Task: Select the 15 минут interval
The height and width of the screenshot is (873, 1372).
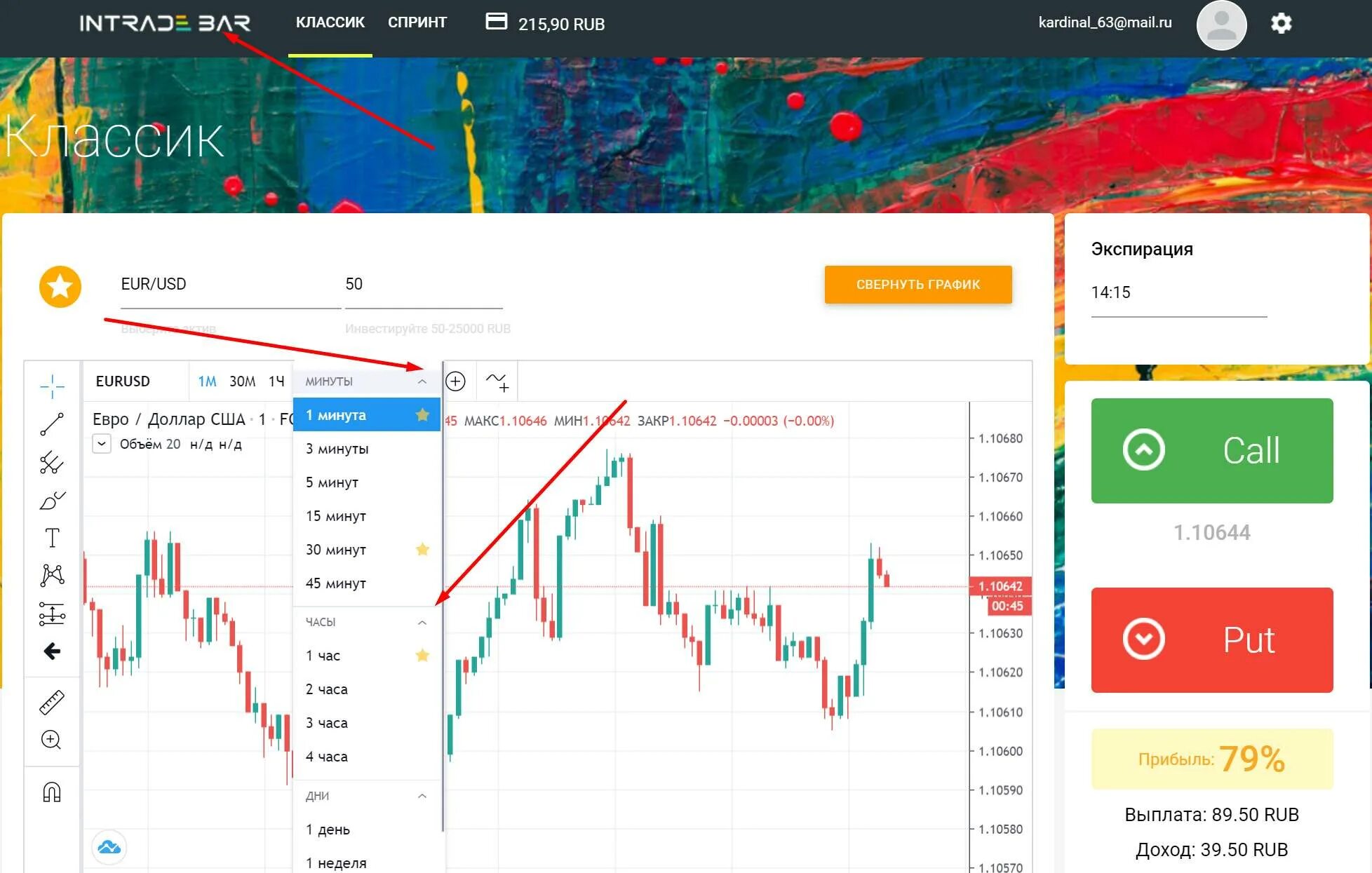Action: (x=336, y=516)
